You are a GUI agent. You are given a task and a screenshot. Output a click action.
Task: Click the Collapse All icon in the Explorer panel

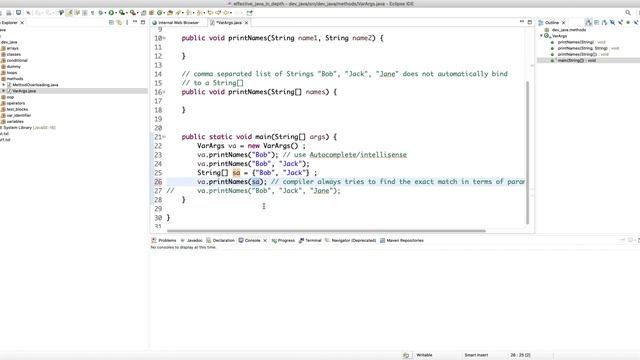point(111,22)
